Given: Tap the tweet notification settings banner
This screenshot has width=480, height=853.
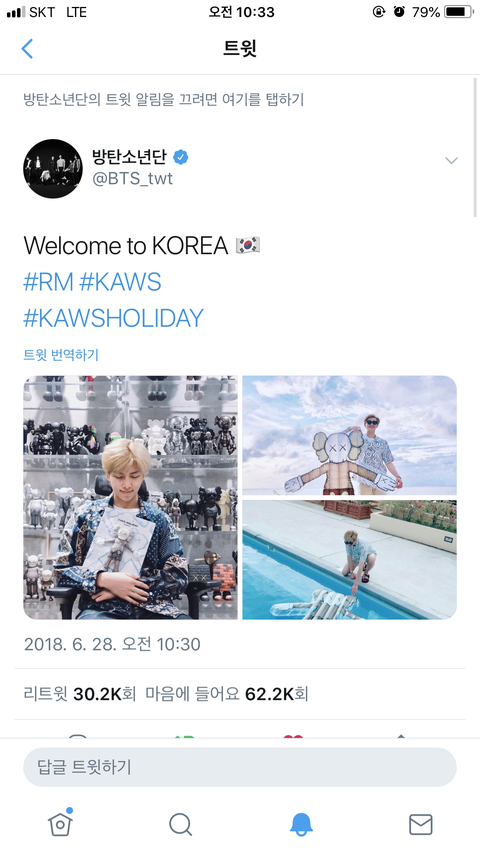Looking at the screenshot, I should (163, 100).
